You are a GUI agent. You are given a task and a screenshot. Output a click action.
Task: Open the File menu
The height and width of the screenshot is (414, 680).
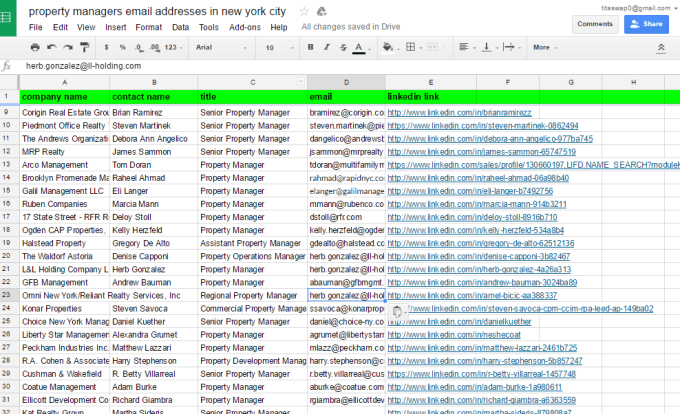[36, 27]
